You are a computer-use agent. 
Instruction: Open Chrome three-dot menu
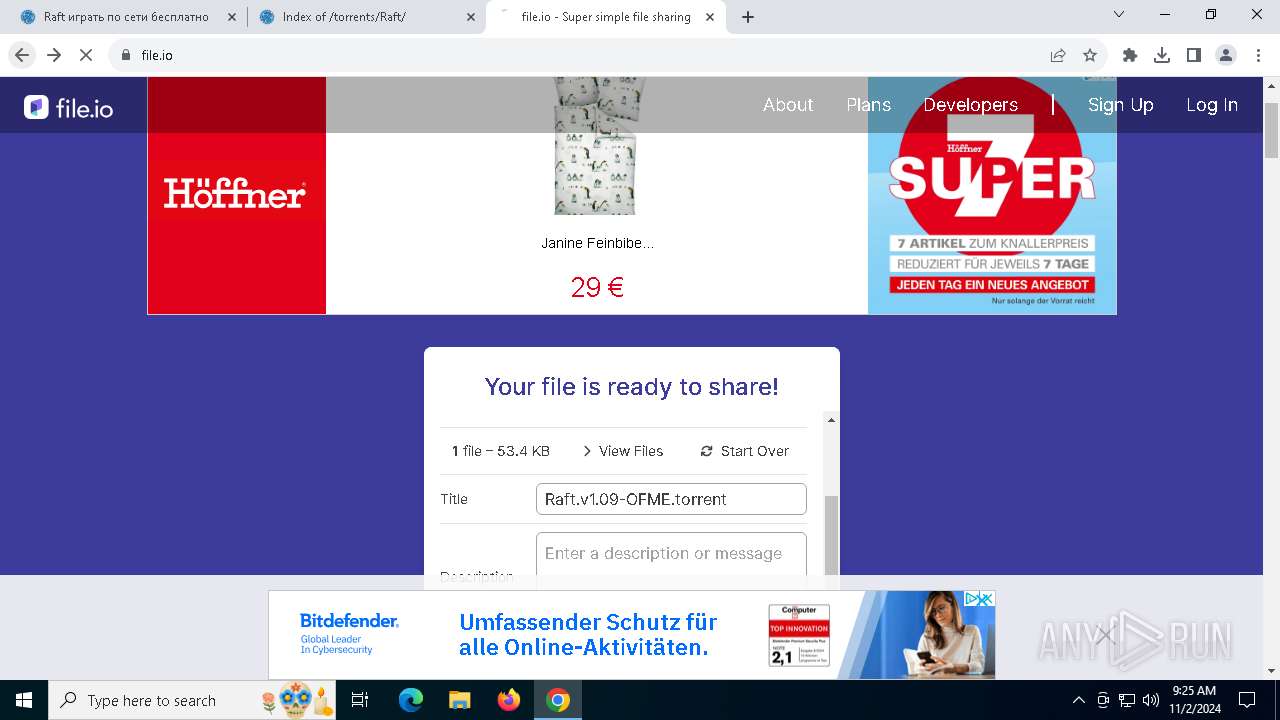(x=1258, y=55)
